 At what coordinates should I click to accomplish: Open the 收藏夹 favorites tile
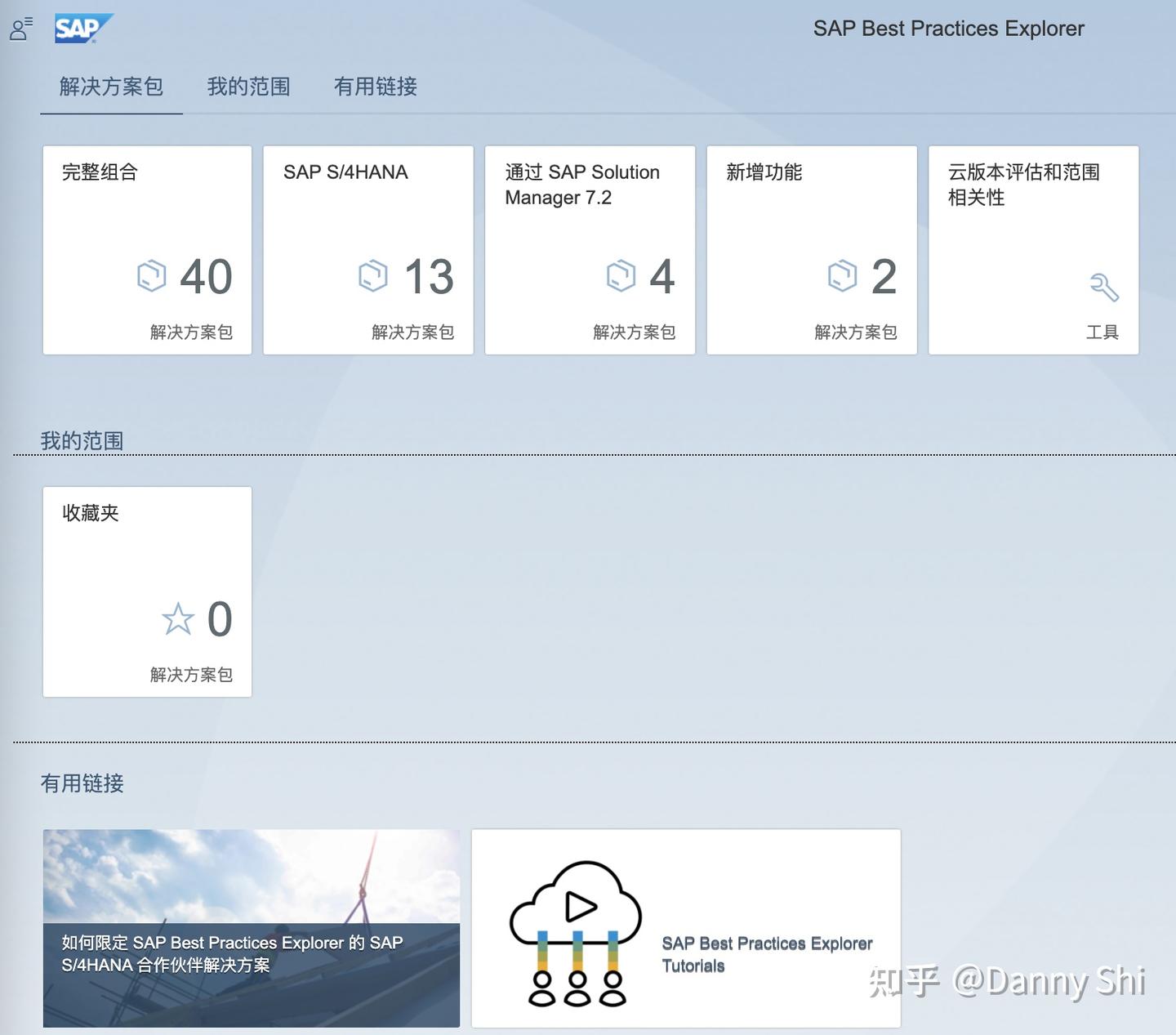click(147, 591)
